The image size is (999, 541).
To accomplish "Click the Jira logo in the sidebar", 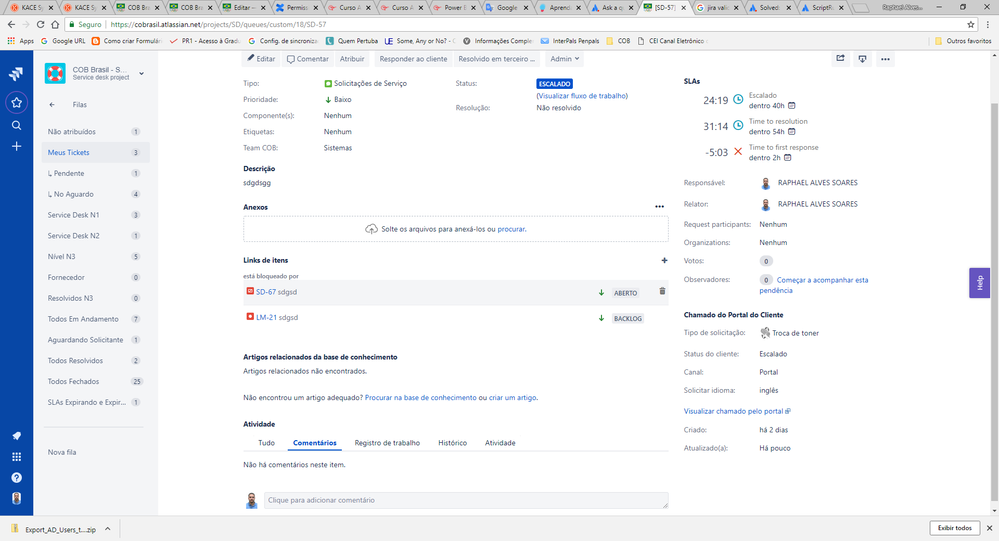I will click(16, 74).
